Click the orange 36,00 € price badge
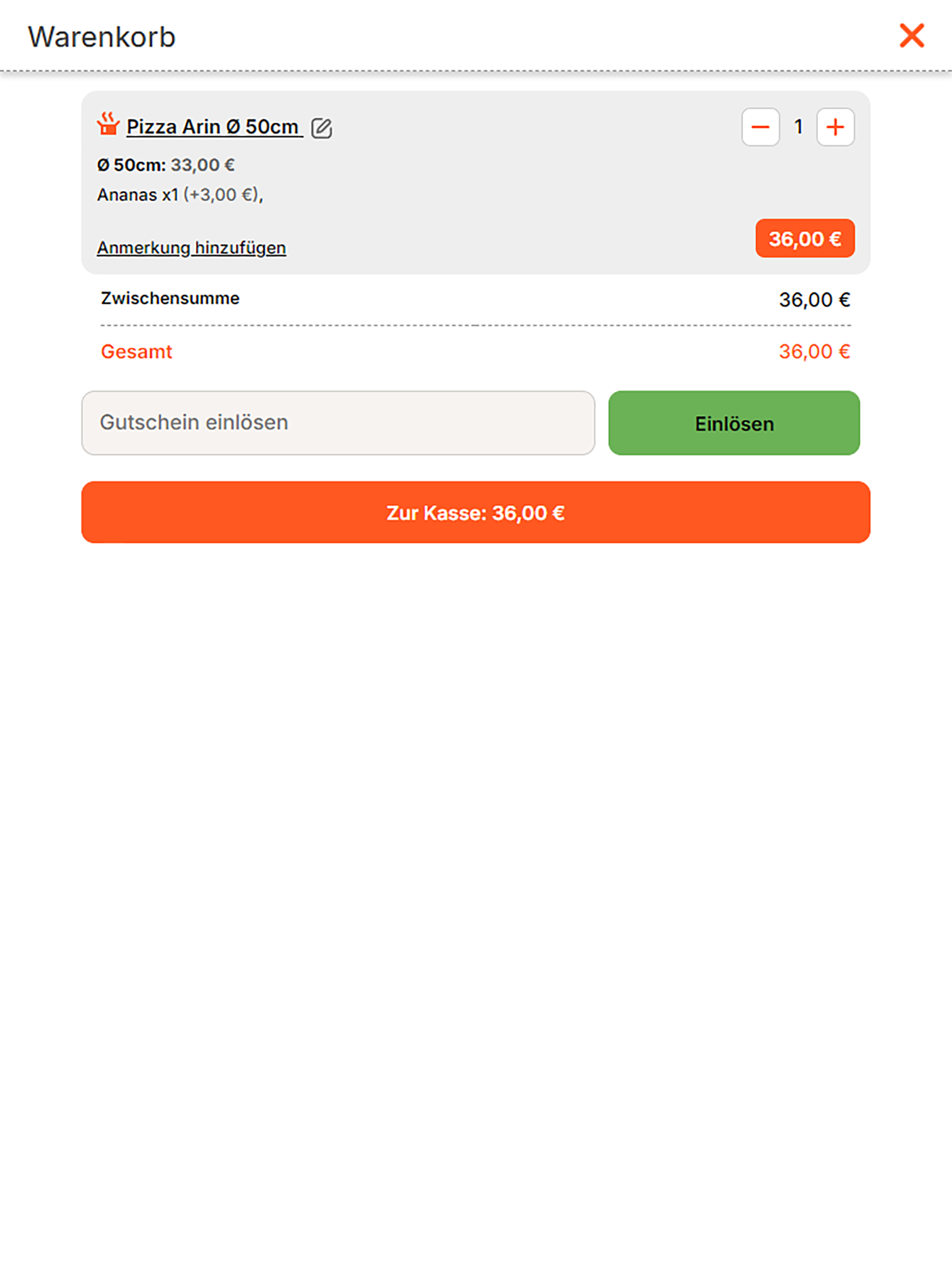The image size is (952, 1270). (x=805, y=238)
